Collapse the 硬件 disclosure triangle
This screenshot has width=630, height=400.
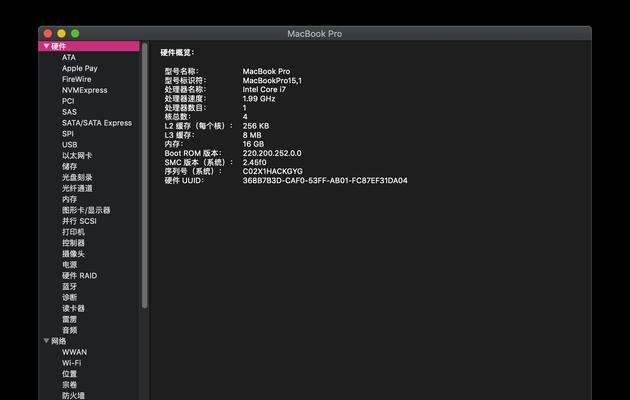(46, 46)
